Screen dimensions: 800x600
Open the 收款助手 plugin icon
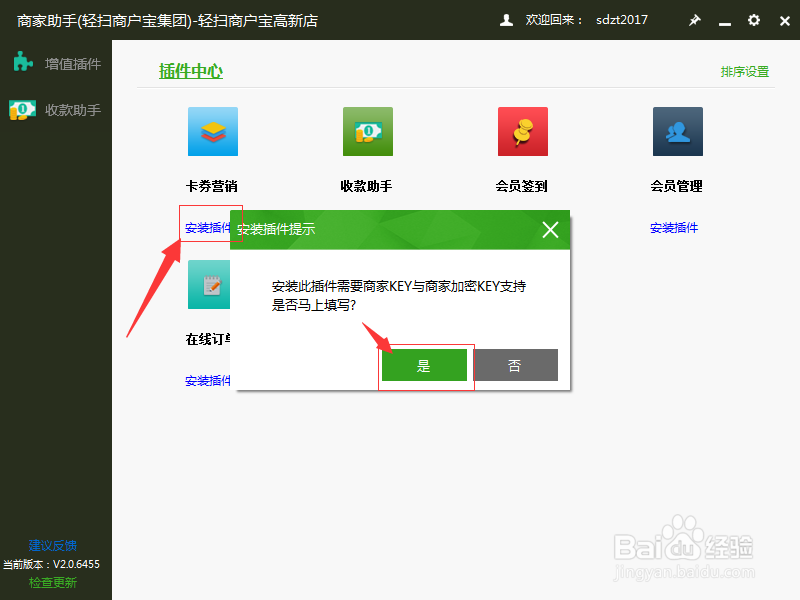(367, 131)
